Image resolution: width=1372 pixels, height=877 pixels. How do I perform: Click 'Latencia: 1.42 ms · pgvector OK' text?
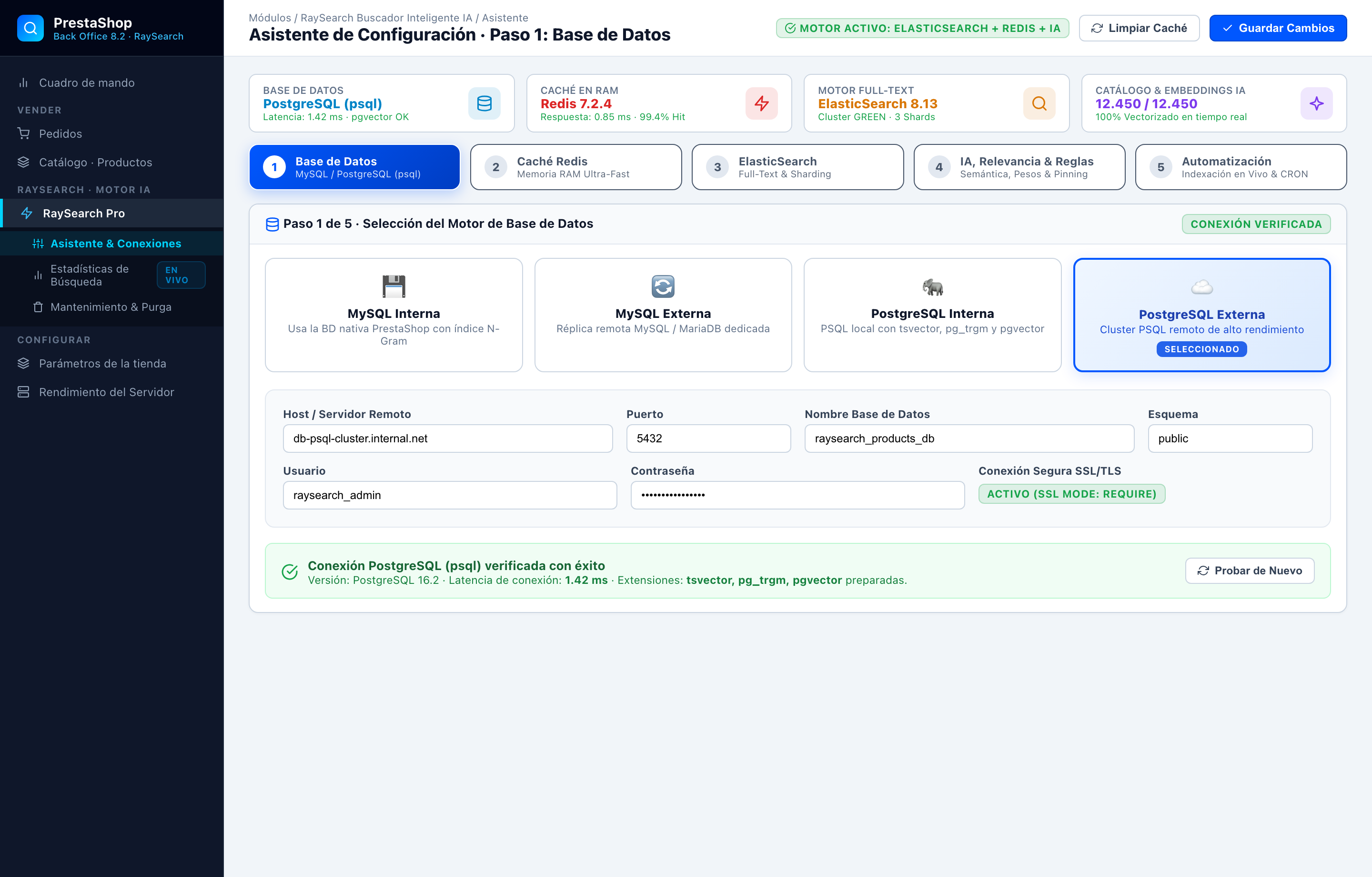[x=335, y=117]
